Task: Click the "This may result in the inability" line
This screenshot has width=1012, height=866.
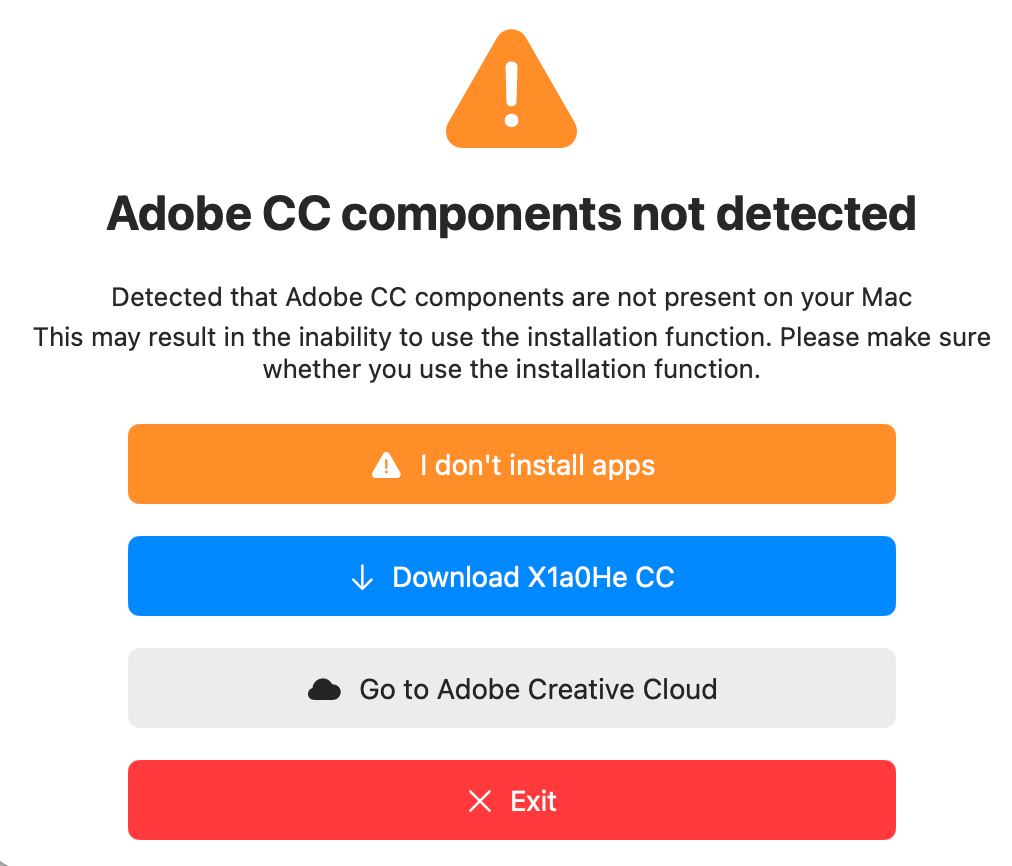Action: pos(511,336)
